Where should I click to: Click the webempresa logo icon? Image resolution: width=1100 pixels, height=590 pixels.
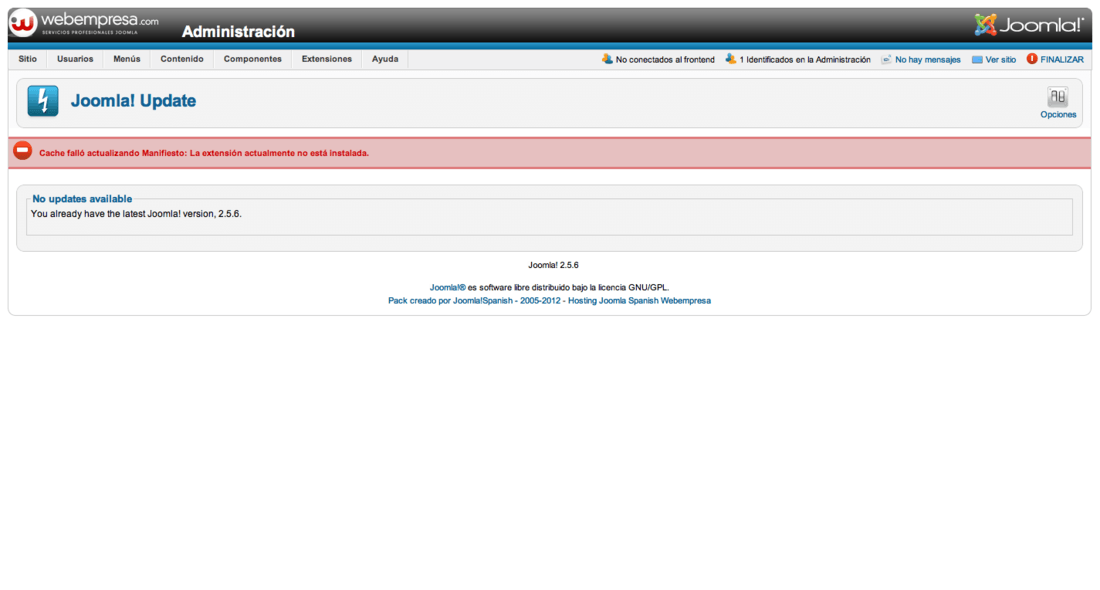[x=22, y=23]
